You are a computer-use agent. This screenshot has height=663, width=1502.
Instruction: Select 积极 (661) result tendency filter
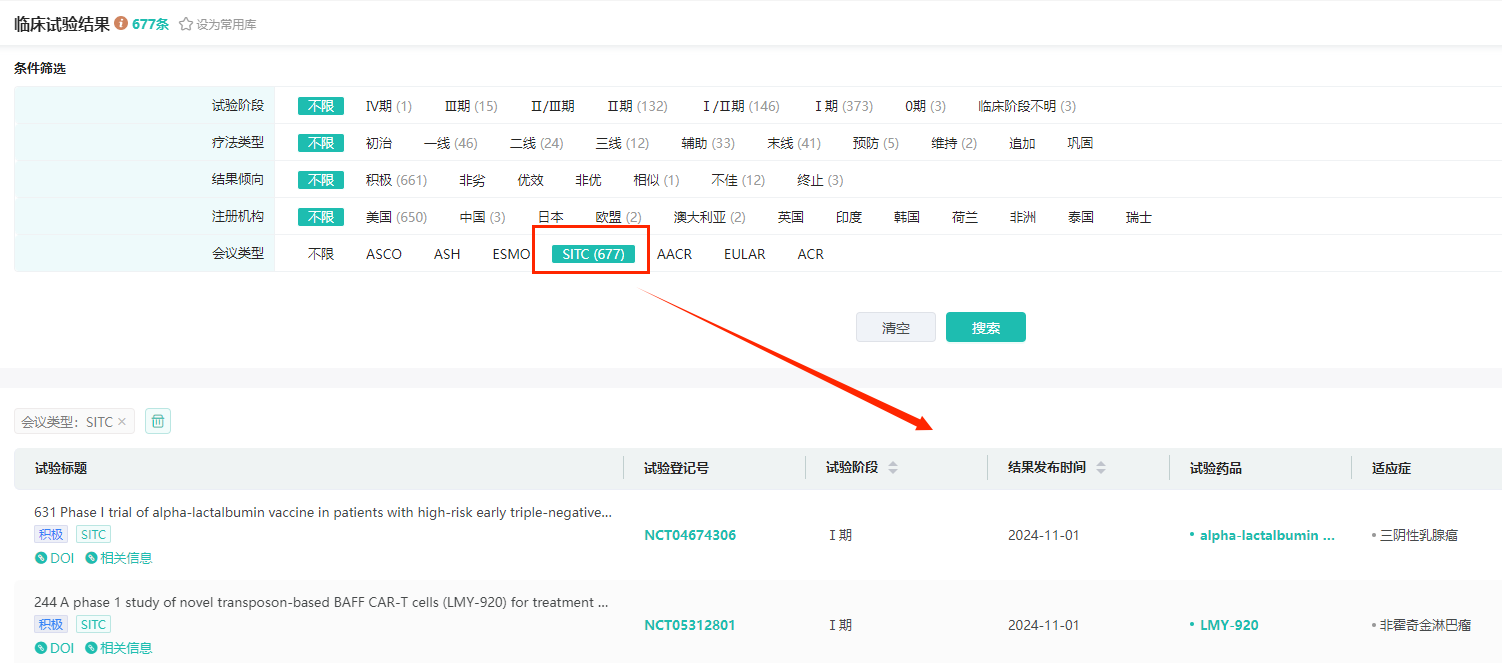point(396,180)
